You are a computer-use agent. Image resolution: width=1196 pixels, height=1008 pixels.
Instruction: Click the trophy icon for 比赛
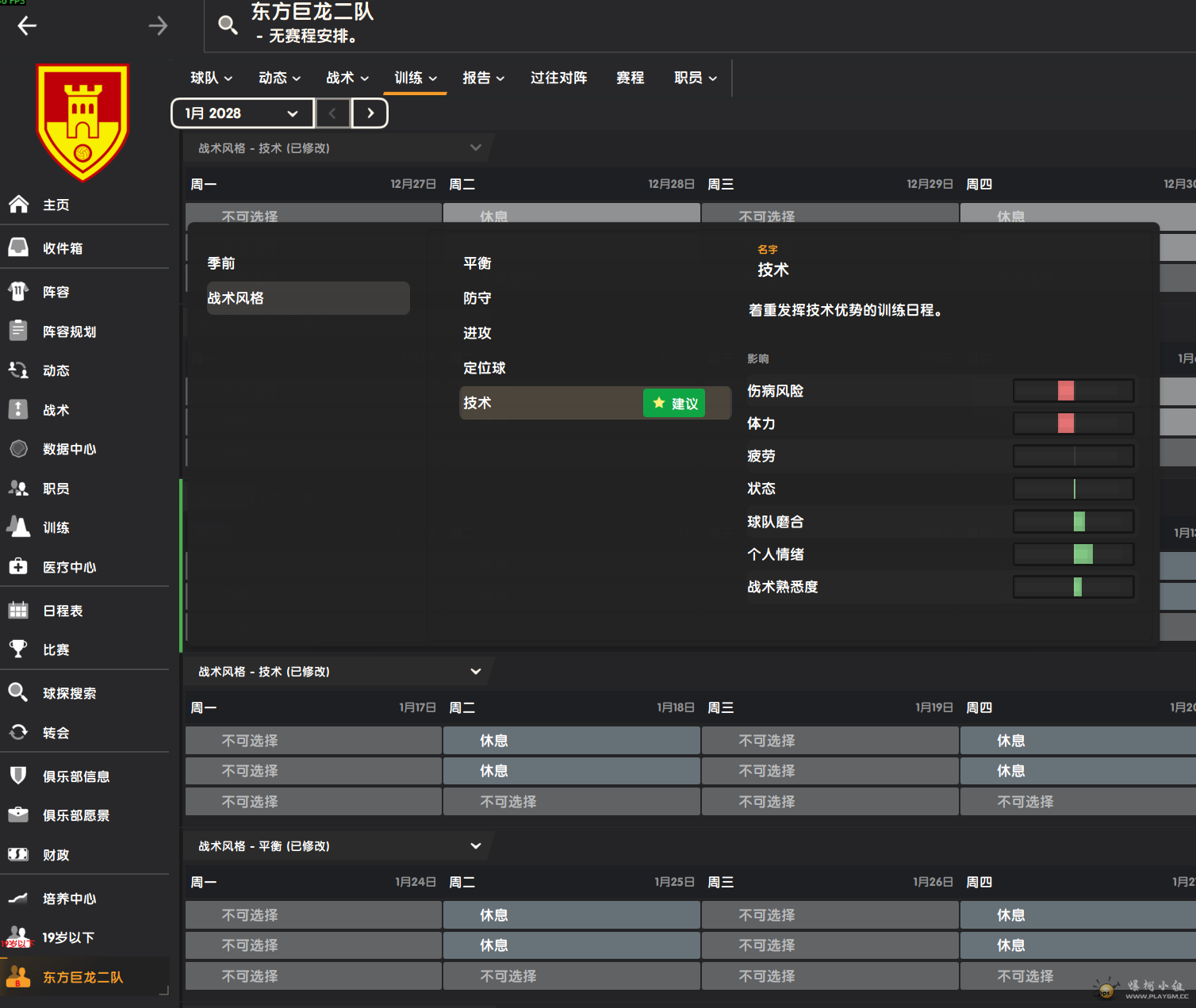pyautogui.click(x=18, y=650)
